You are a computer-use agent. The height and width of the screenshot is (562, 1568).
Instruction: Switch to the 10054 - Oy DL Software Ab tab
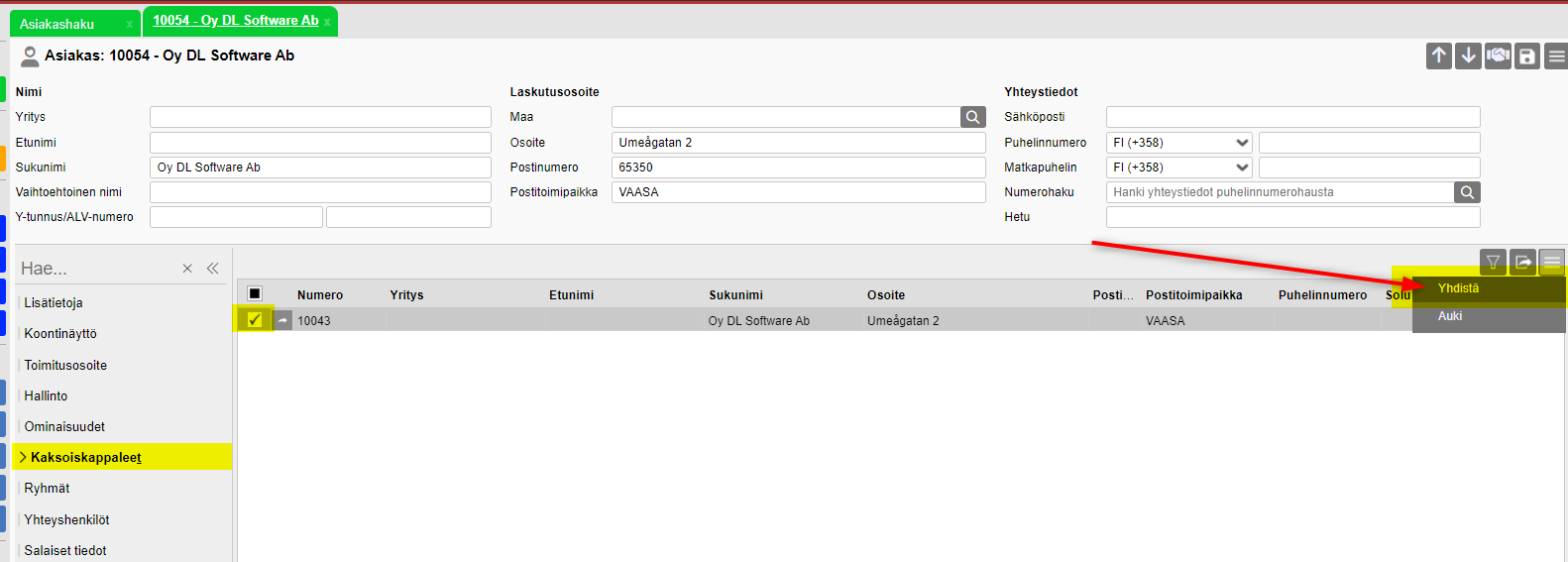(236, 21)
